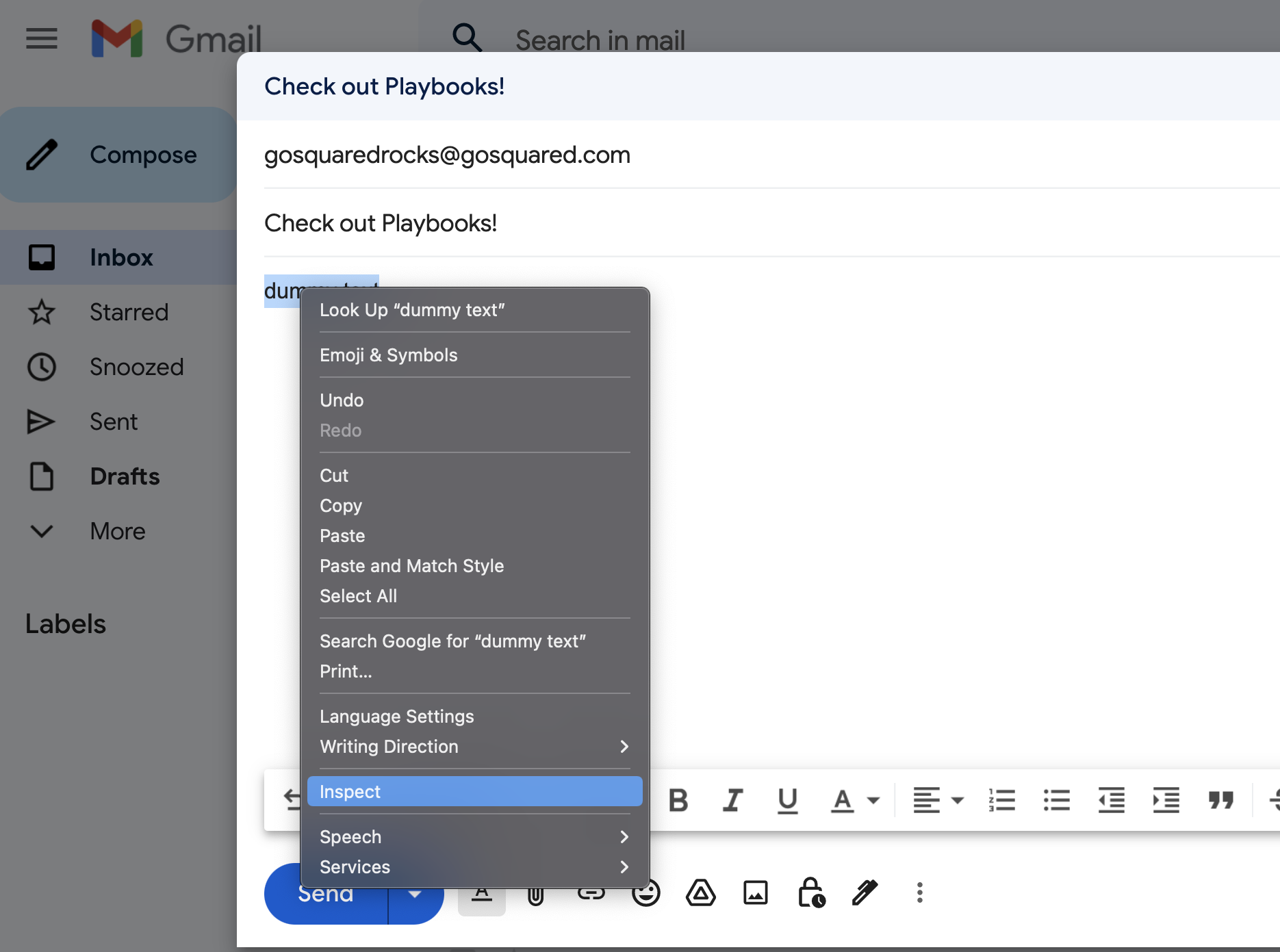
Task: Choose Emoji & Symbols from context menu
Action: tap(475, 355)
